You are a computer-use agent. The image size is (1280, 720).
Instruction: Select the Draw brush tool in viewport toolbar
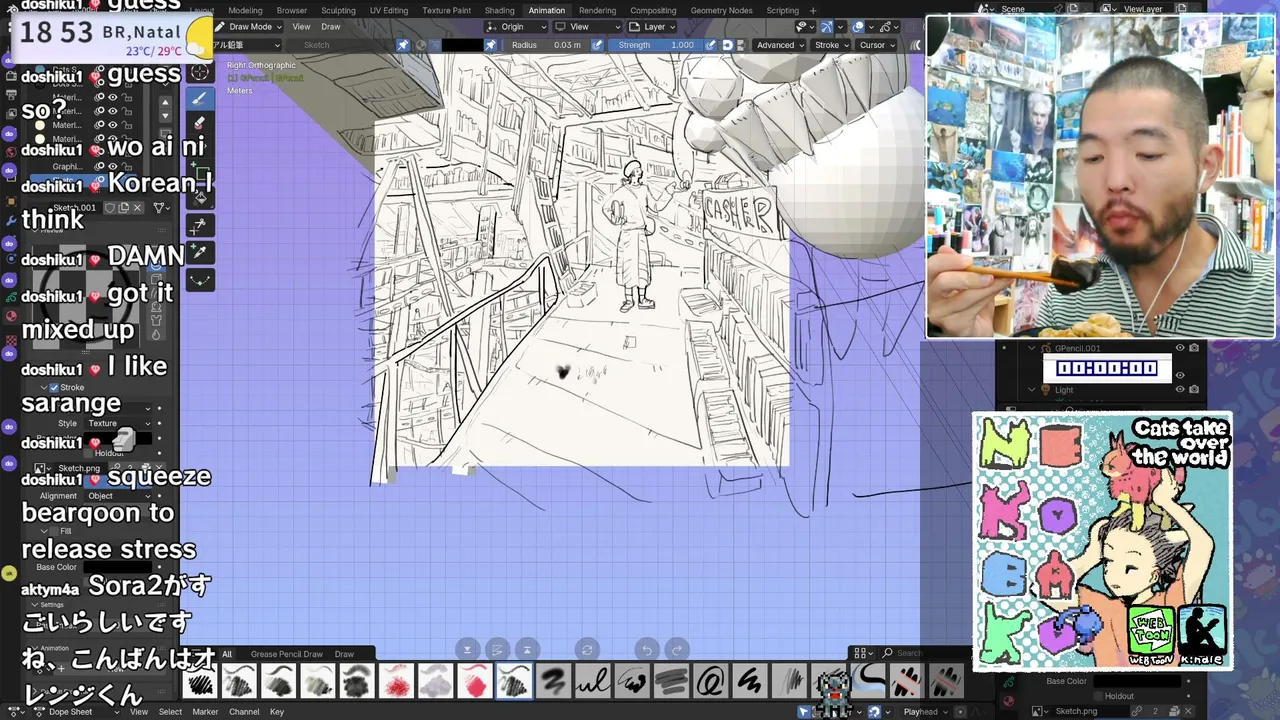click(200, 98)
